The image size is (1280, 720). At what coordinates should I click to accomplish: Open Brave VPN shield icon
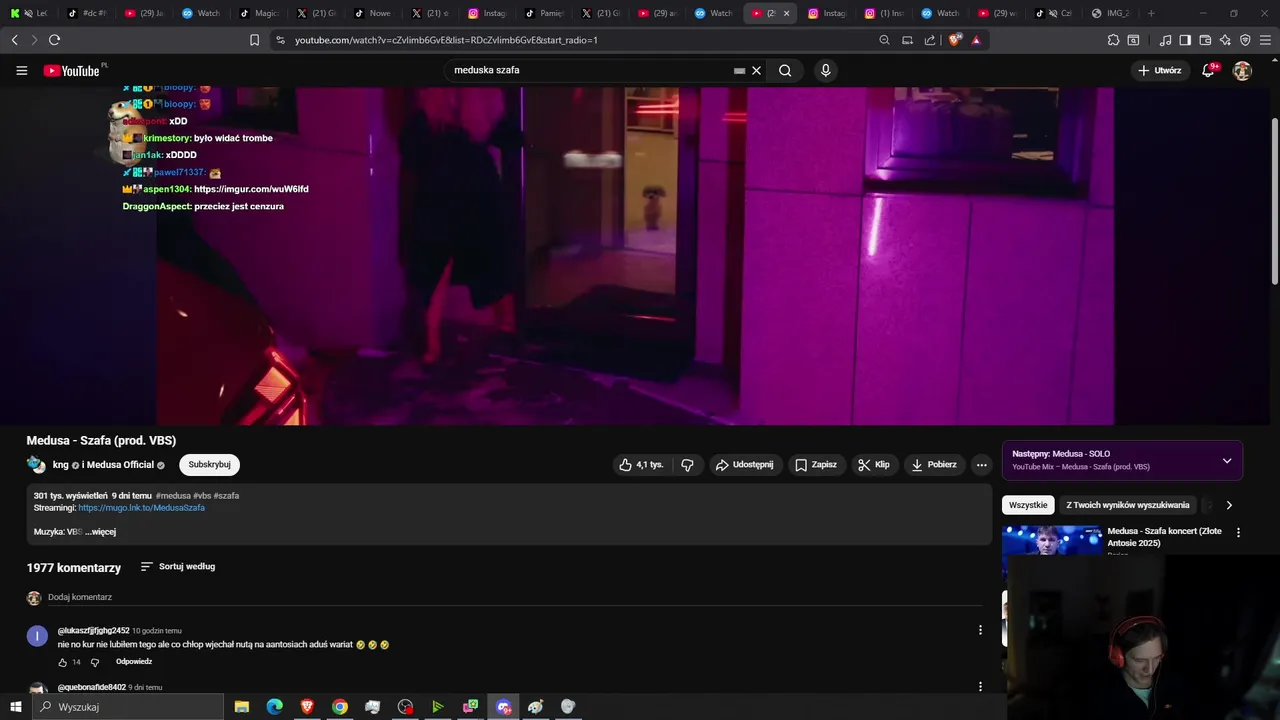point(1245,40)
